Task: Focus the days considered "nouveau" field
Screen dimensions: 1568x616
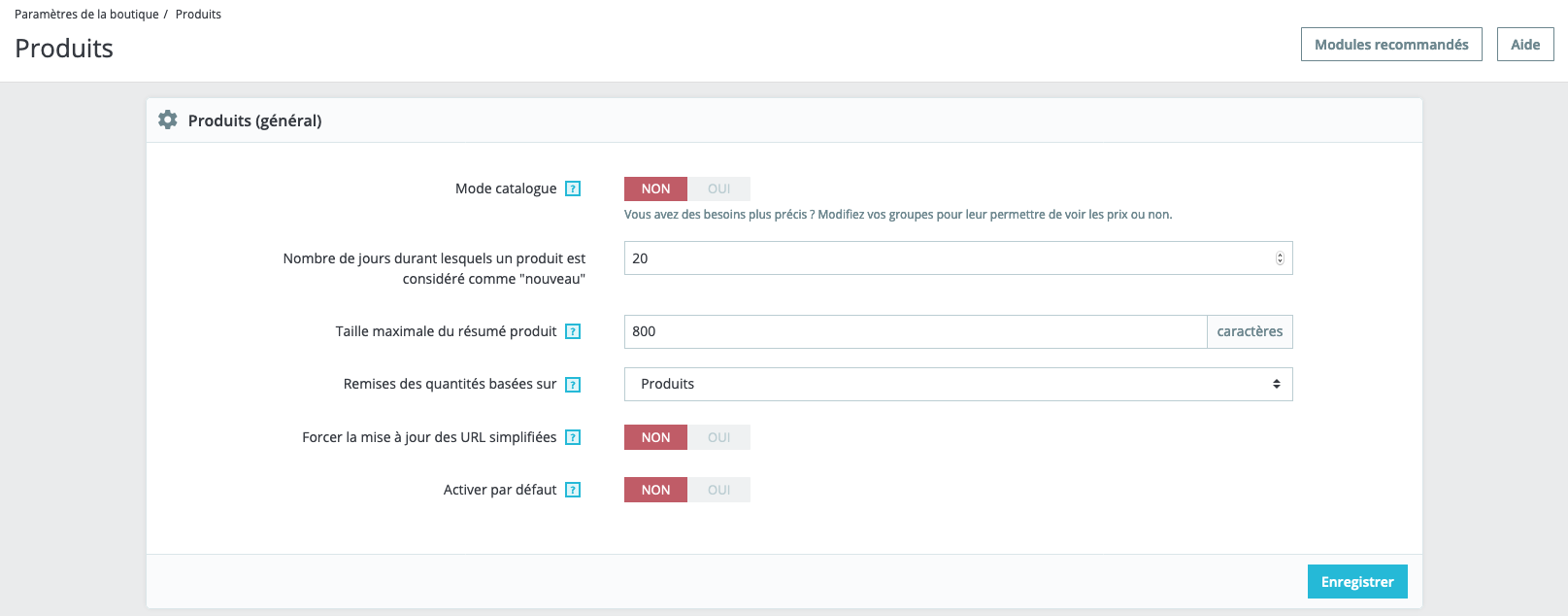Action: tap(958, 258)
